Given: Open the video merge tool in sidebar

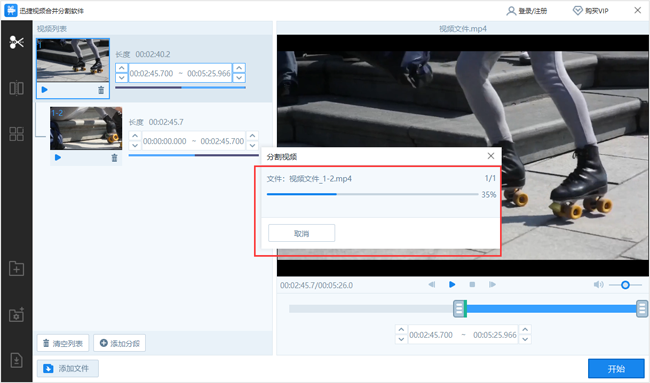Looking at the screenshot, I should coord(17,88).
